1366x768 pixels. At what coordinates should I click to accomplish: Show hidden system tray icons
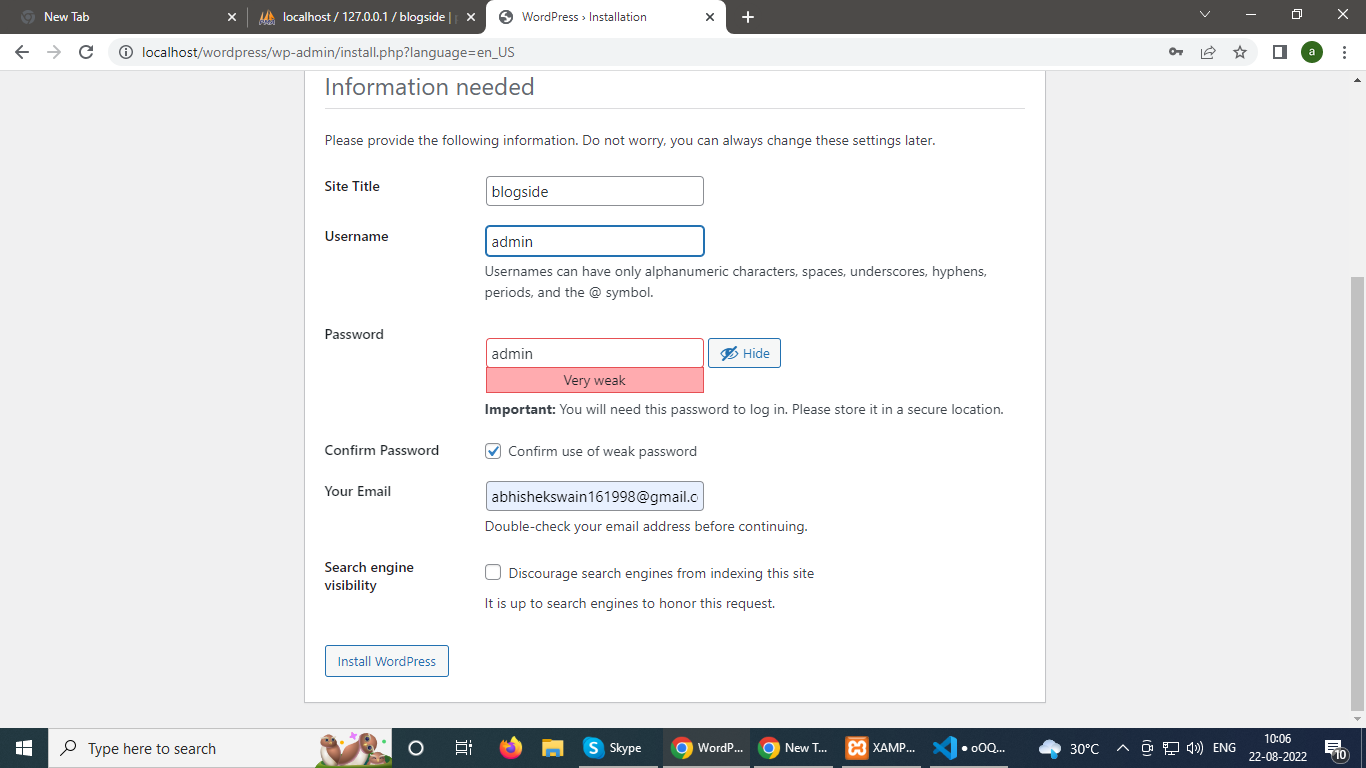coord(1122,748)
